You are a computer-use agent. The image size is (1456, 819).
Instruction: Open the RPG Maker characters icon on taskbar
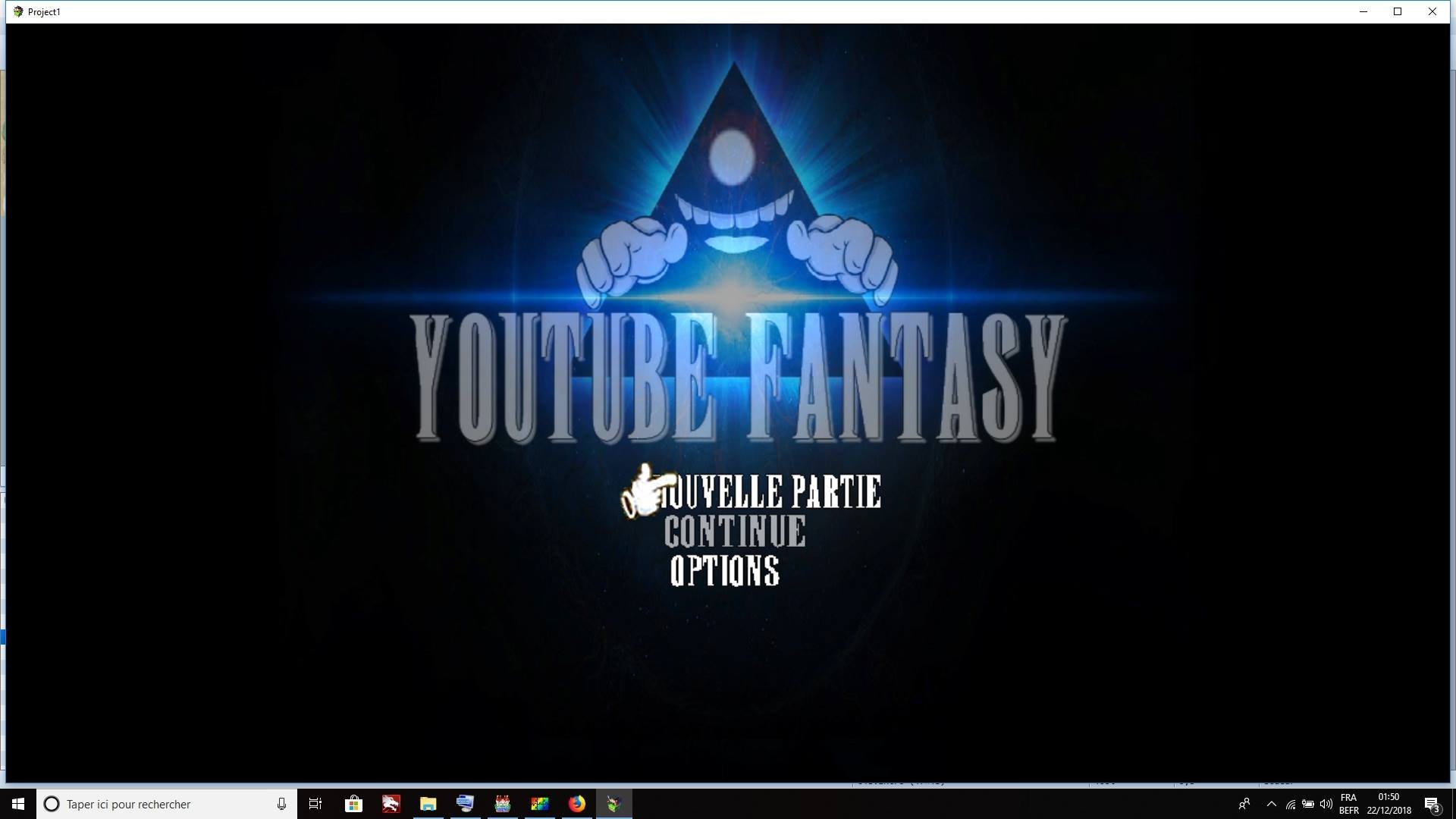[x=502, y=804]
